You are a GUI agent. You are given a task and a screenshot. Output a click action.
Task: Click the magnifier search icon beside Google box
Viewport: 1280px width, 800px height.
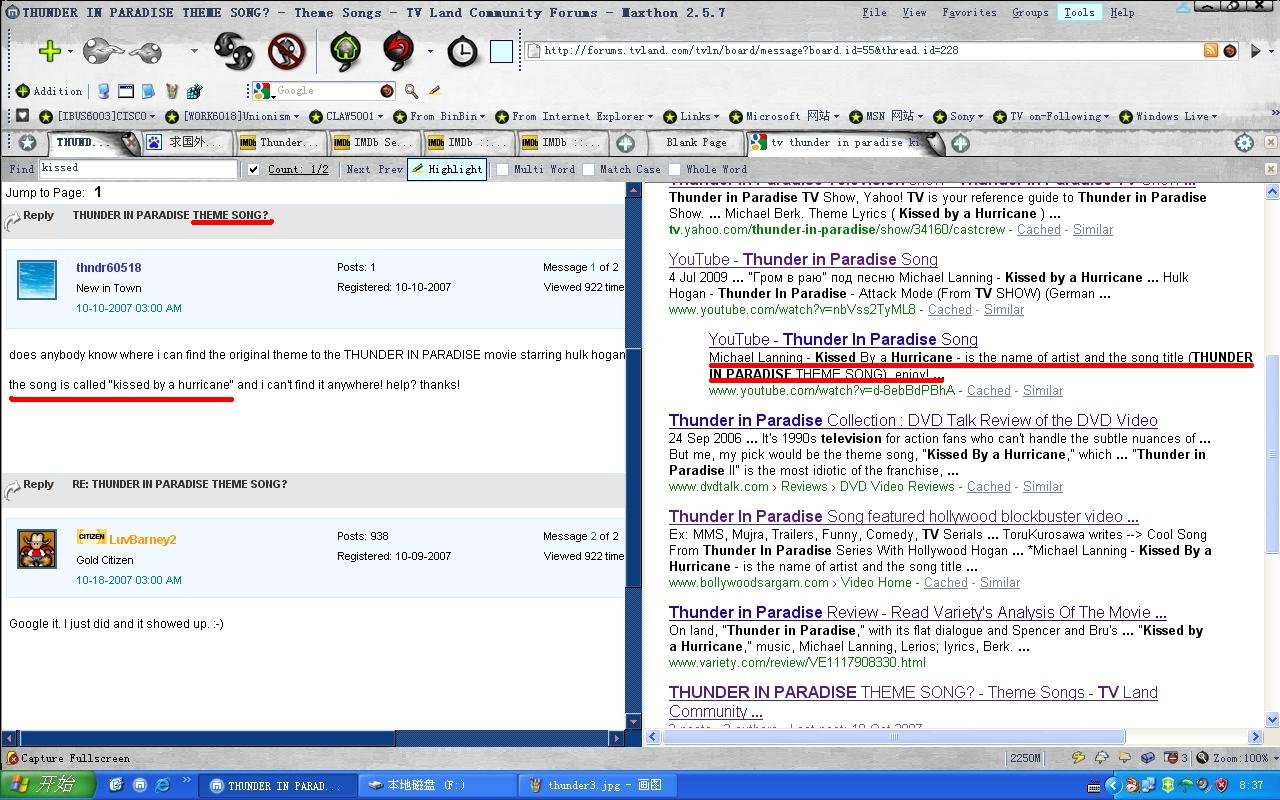[411, 91]
